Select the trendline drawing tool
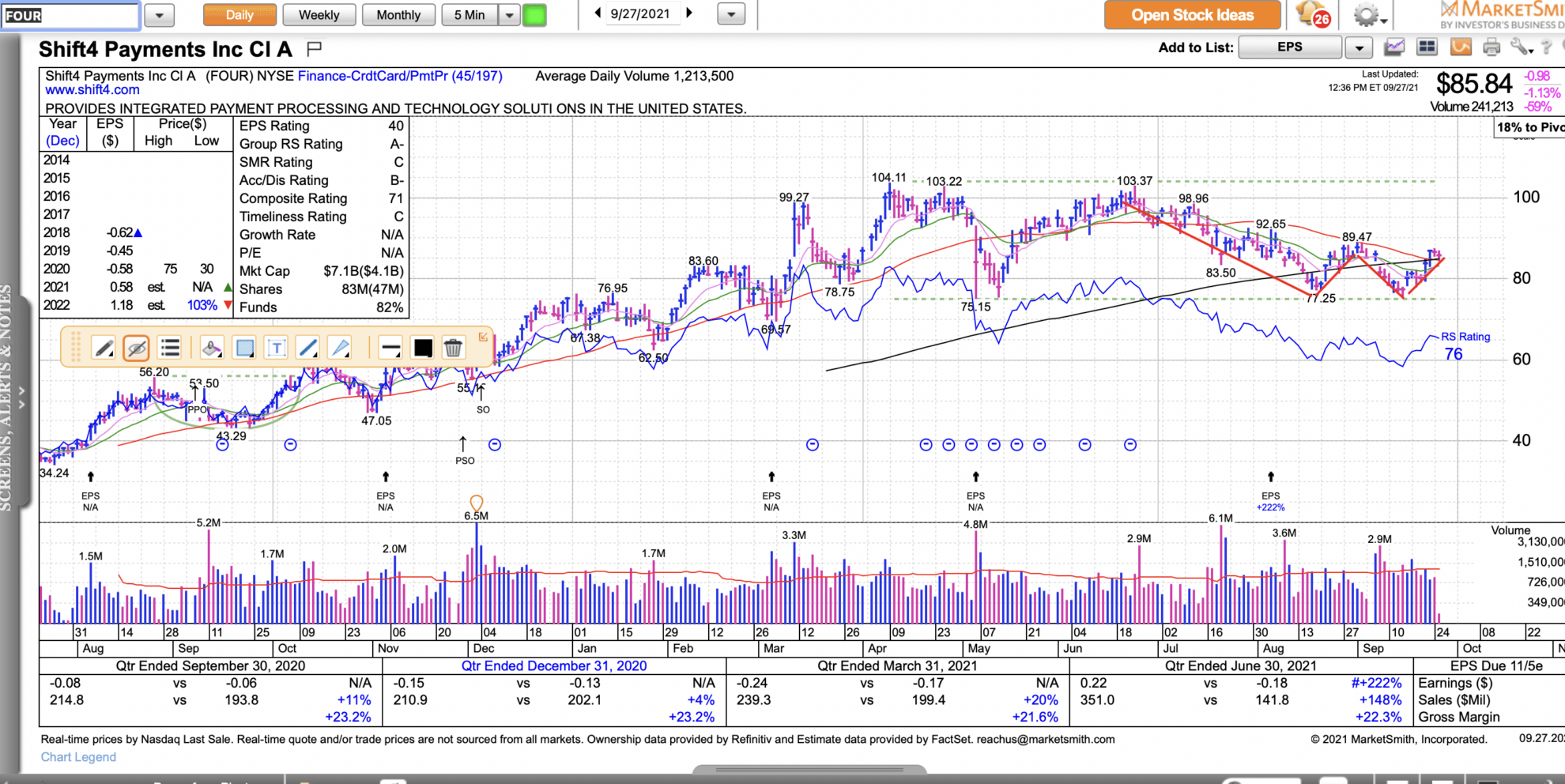The width and height of the screenshot is (1565, 784). 308,348
